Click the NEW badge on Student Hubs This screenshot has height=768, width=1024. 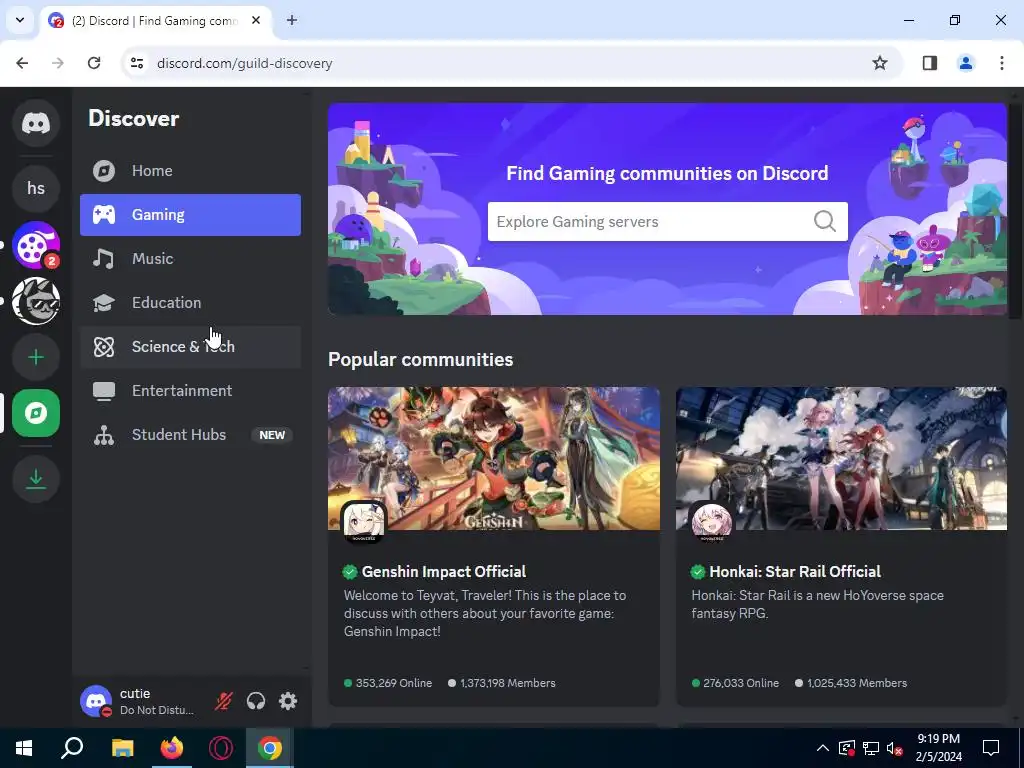[x=272, y=435]
